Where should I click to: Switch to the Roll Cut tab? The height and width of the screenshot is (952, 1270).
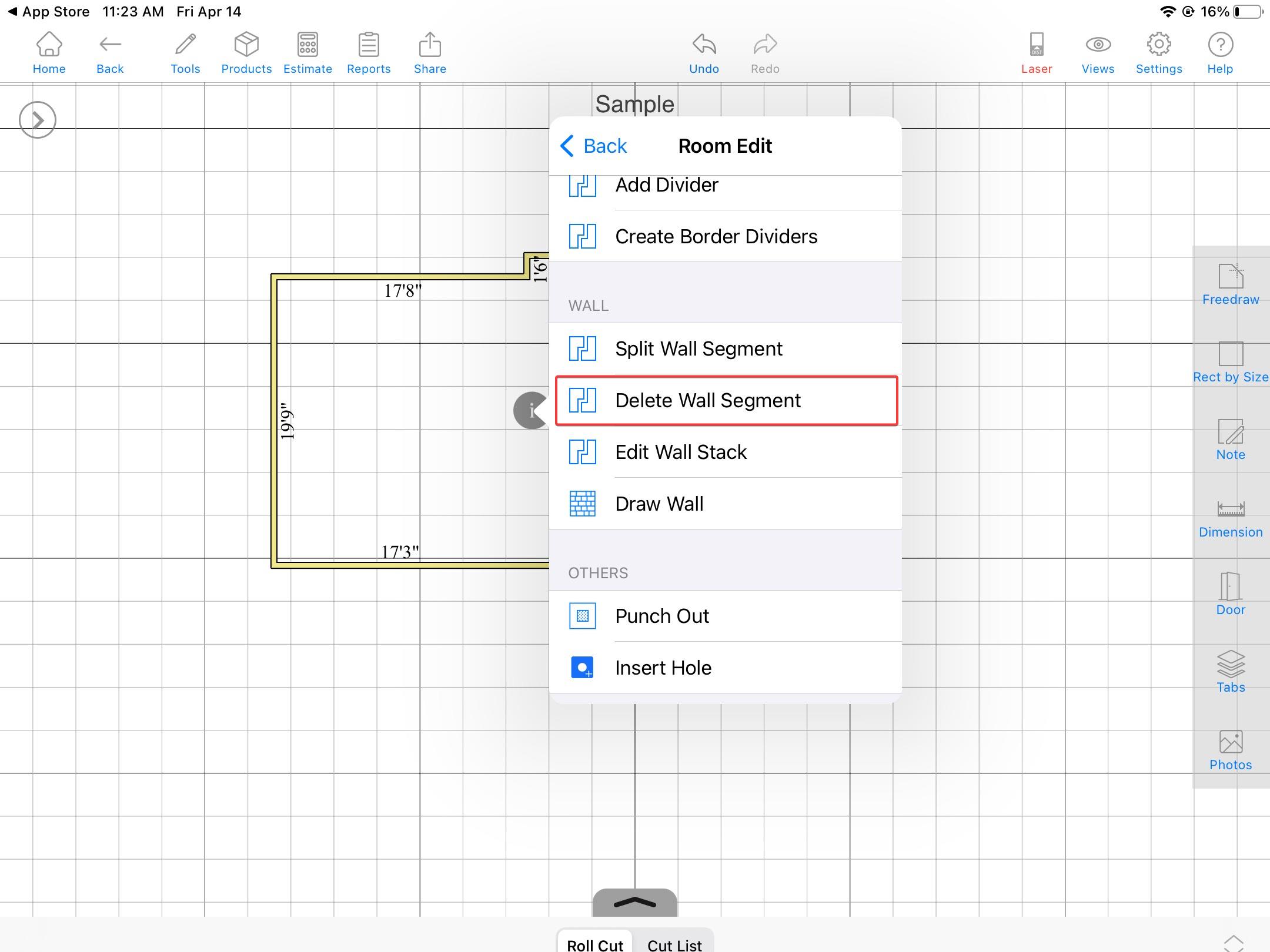click(x=594, y=944)
